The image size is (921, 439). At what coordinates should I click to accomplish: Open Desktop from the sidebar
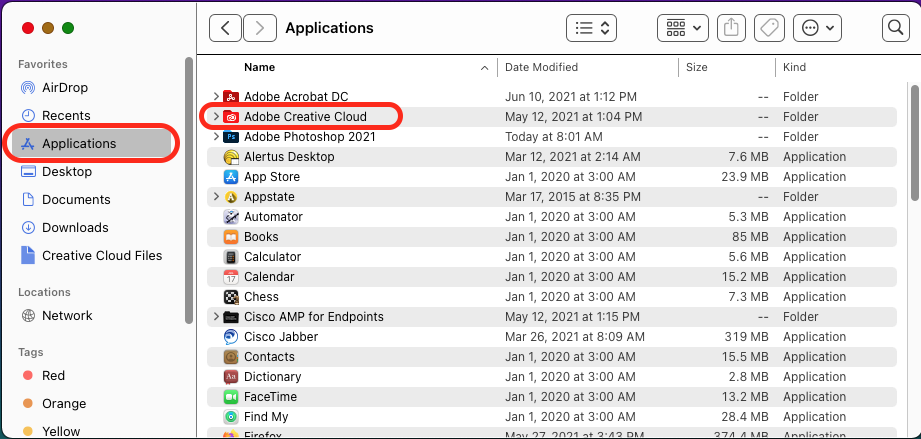tap(56, 172)
